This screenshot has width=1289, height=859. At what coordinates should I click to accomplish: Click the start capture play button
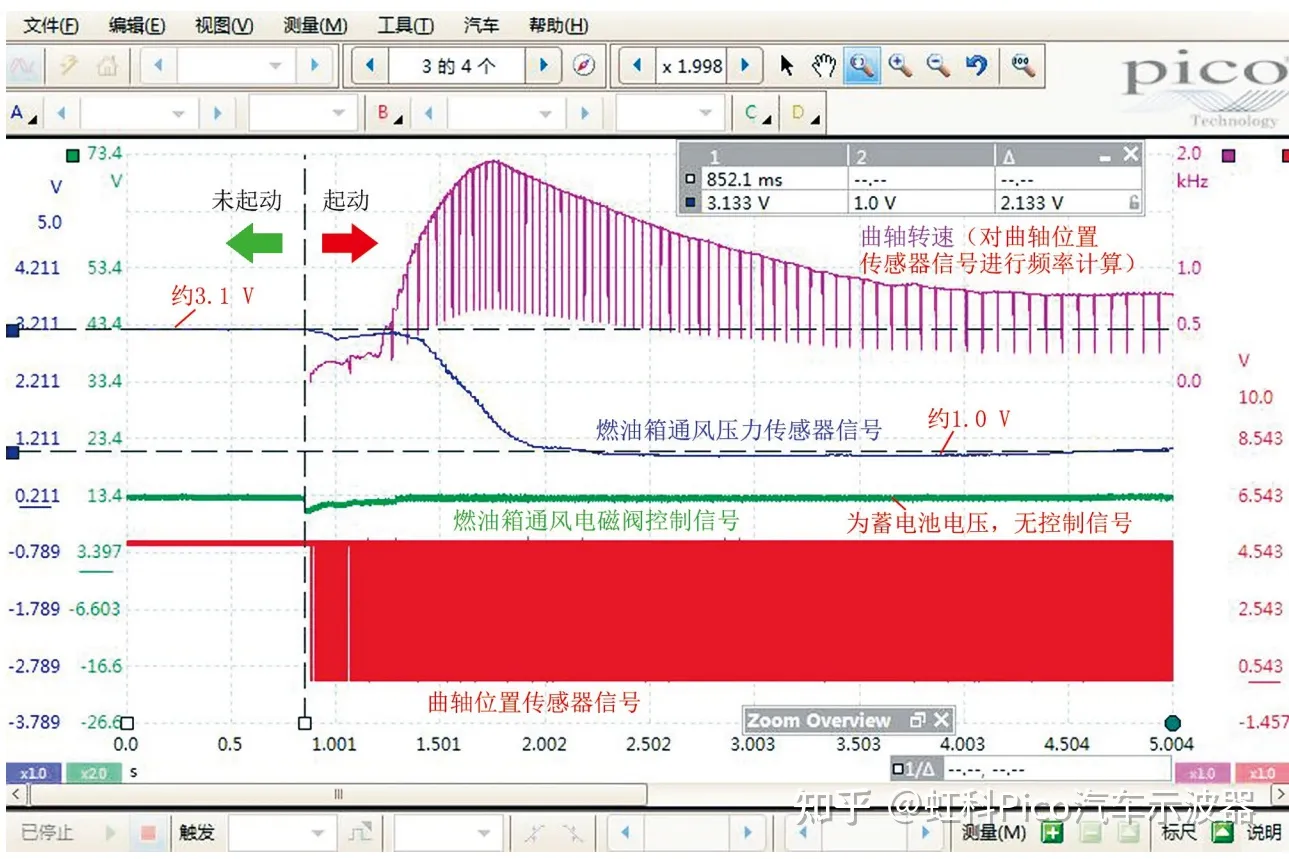click(x=112, y=832)
